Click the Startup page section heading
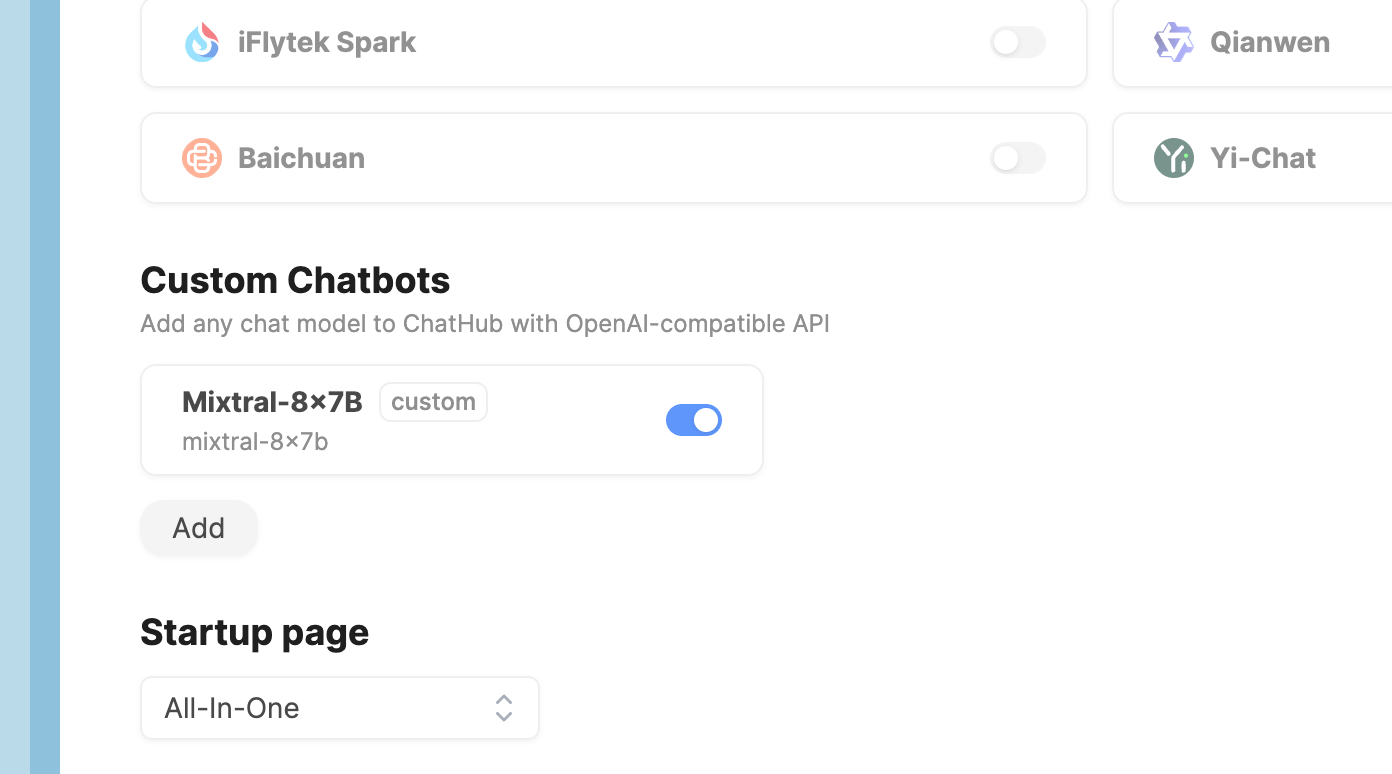Image resolution: width=1392 pixels, height=774 pixels. [254, 632]
